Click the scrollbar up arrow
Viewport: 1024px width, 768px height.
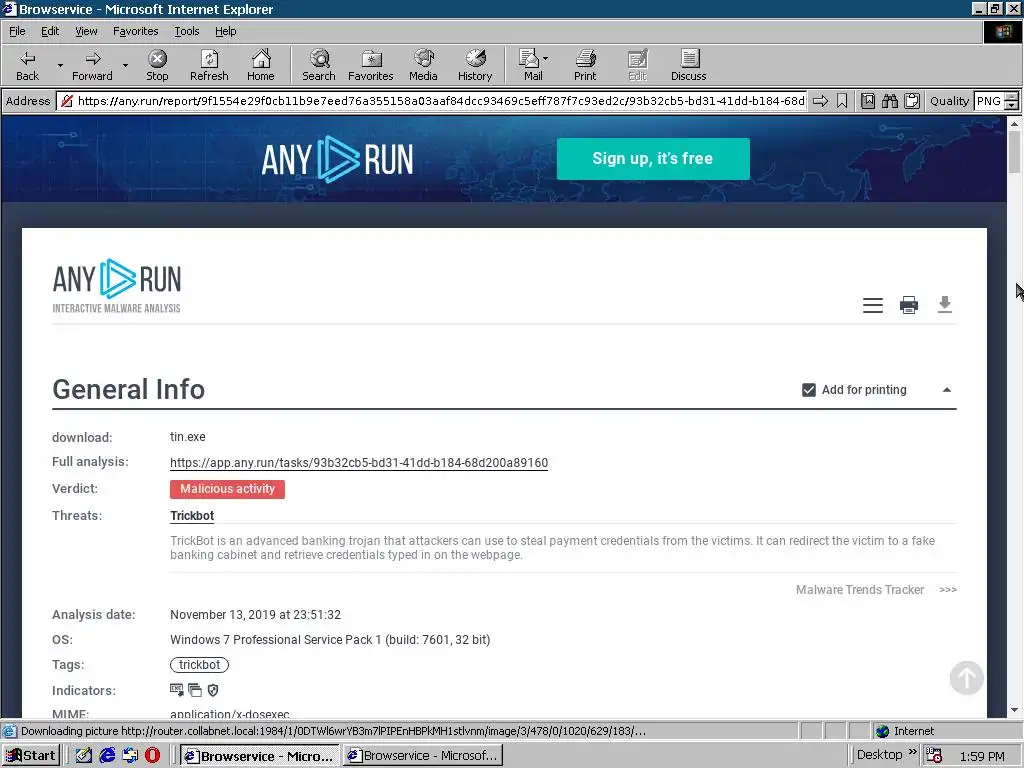point(1014,123)
